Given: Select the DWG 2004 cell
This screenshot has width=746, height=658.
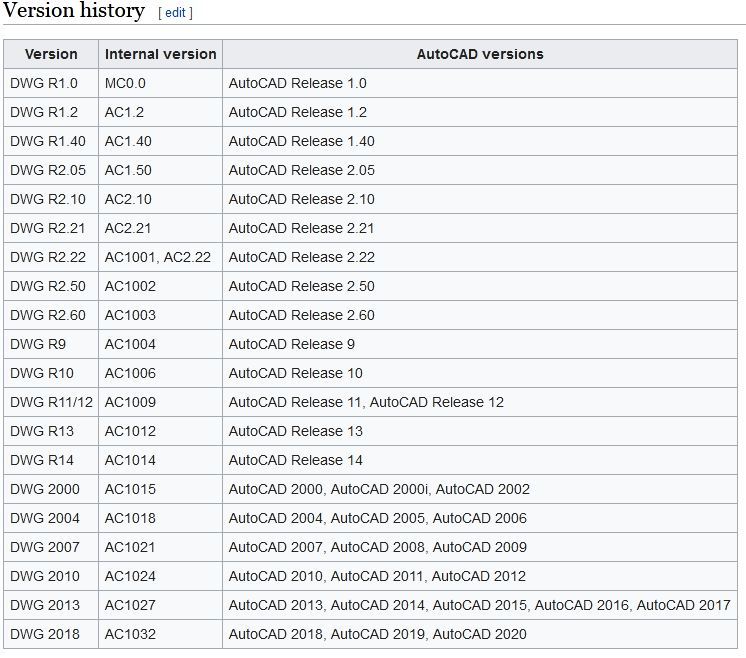Looking at the screenshot, I should point(51,519).
